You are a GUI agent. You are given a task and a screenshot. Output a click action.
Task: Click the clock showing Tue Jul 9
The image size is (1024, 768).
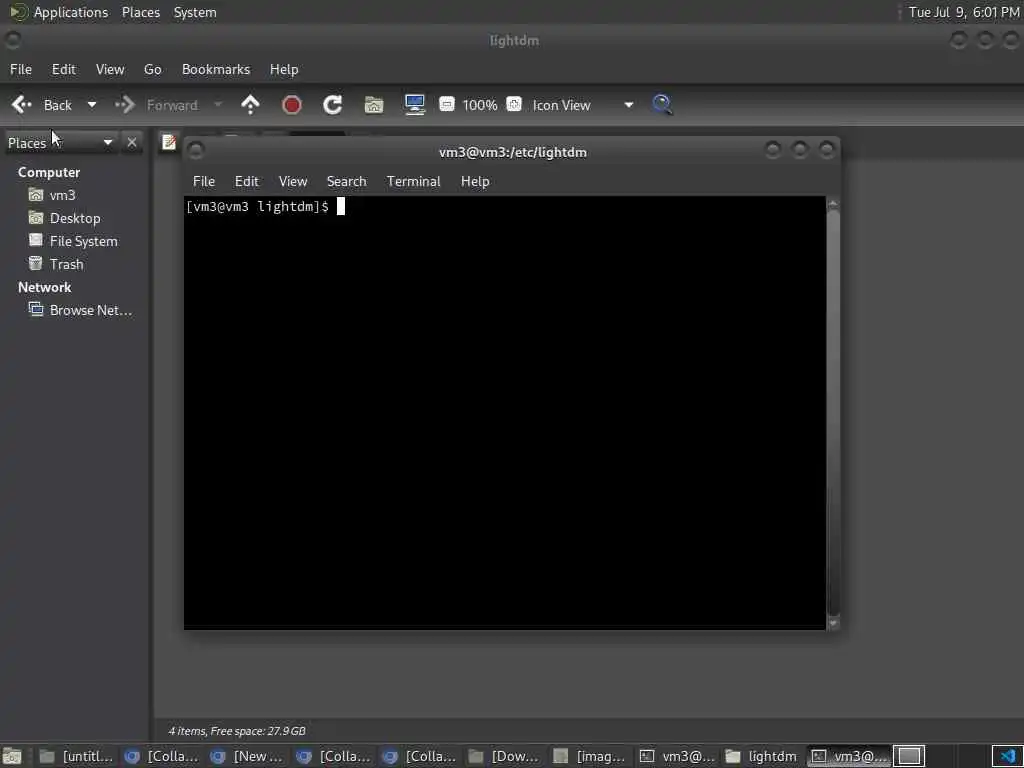point(964,12)
